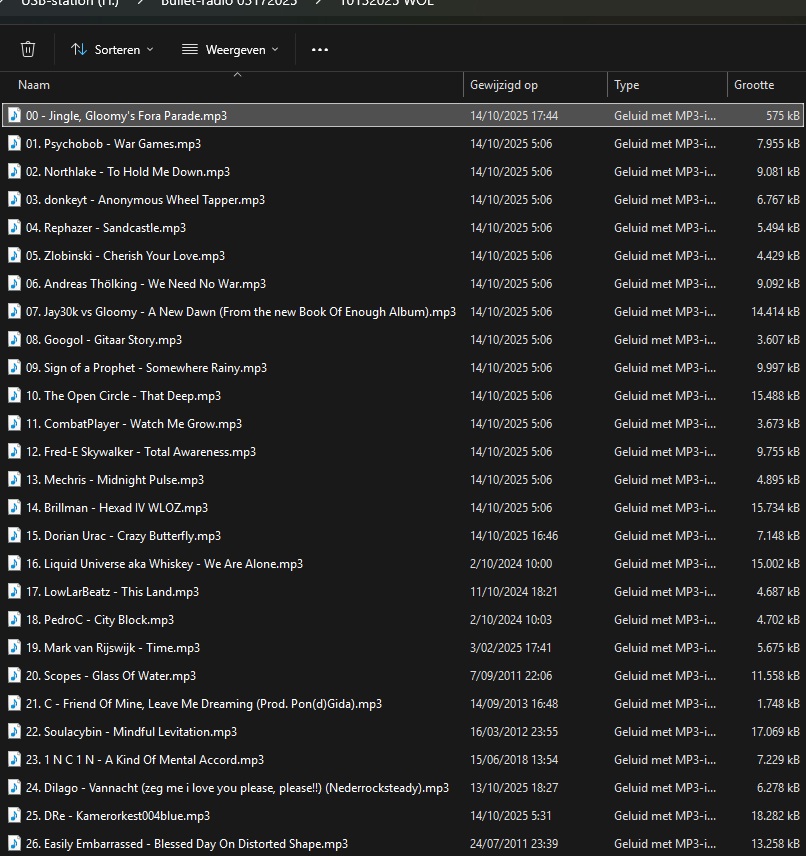The image size is (806, 856).
Task: Select 05. Zlobinski - Cherish Your Love.mp3
Action: point(125,255)
